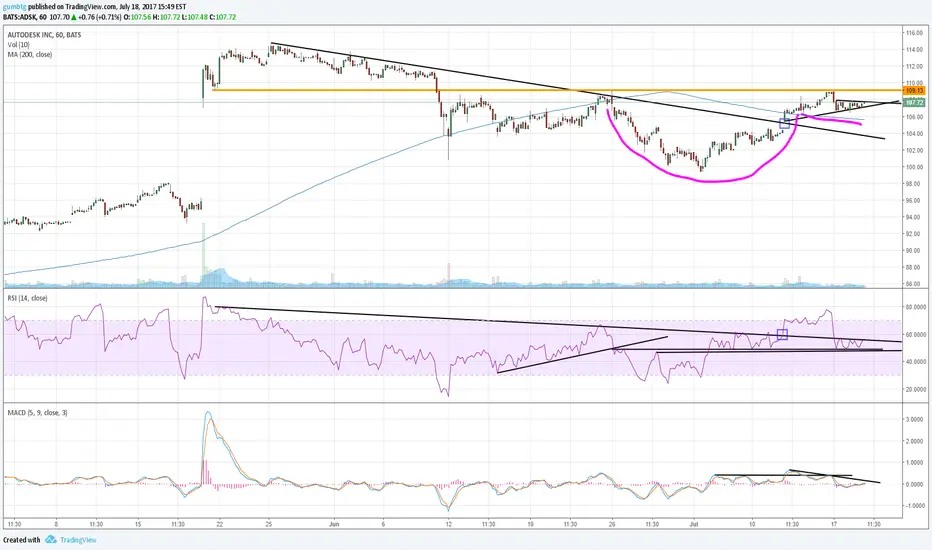Click the AUTODESK INC, 60, BATS legend
Viewport: 932px width, 550px height.
point(45,35)
